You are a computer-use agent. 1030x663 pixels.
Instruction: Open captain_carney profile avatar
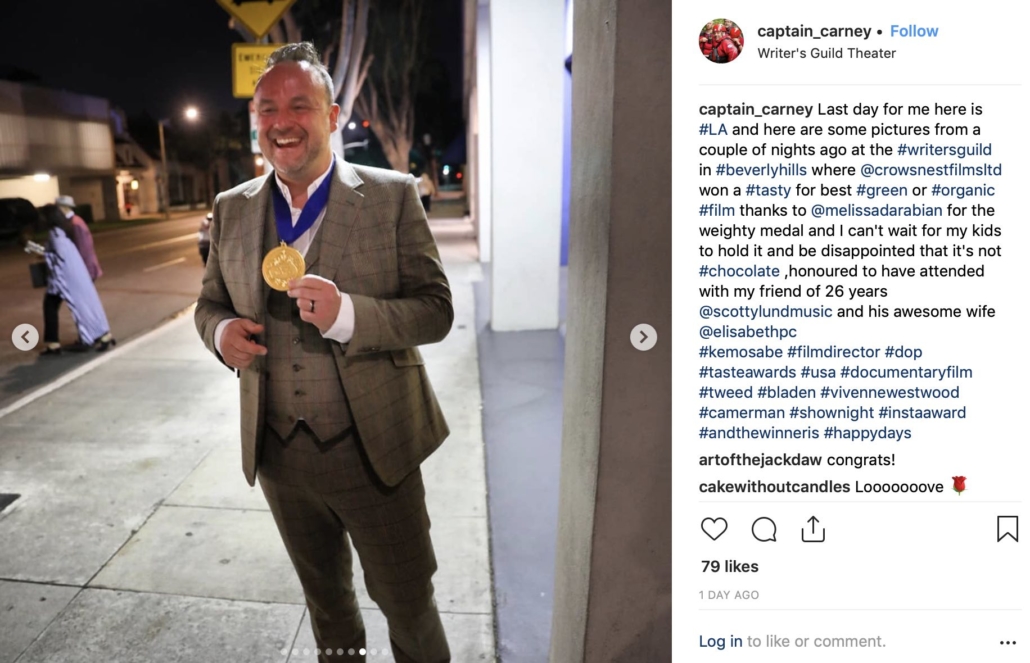click(721, 41)
